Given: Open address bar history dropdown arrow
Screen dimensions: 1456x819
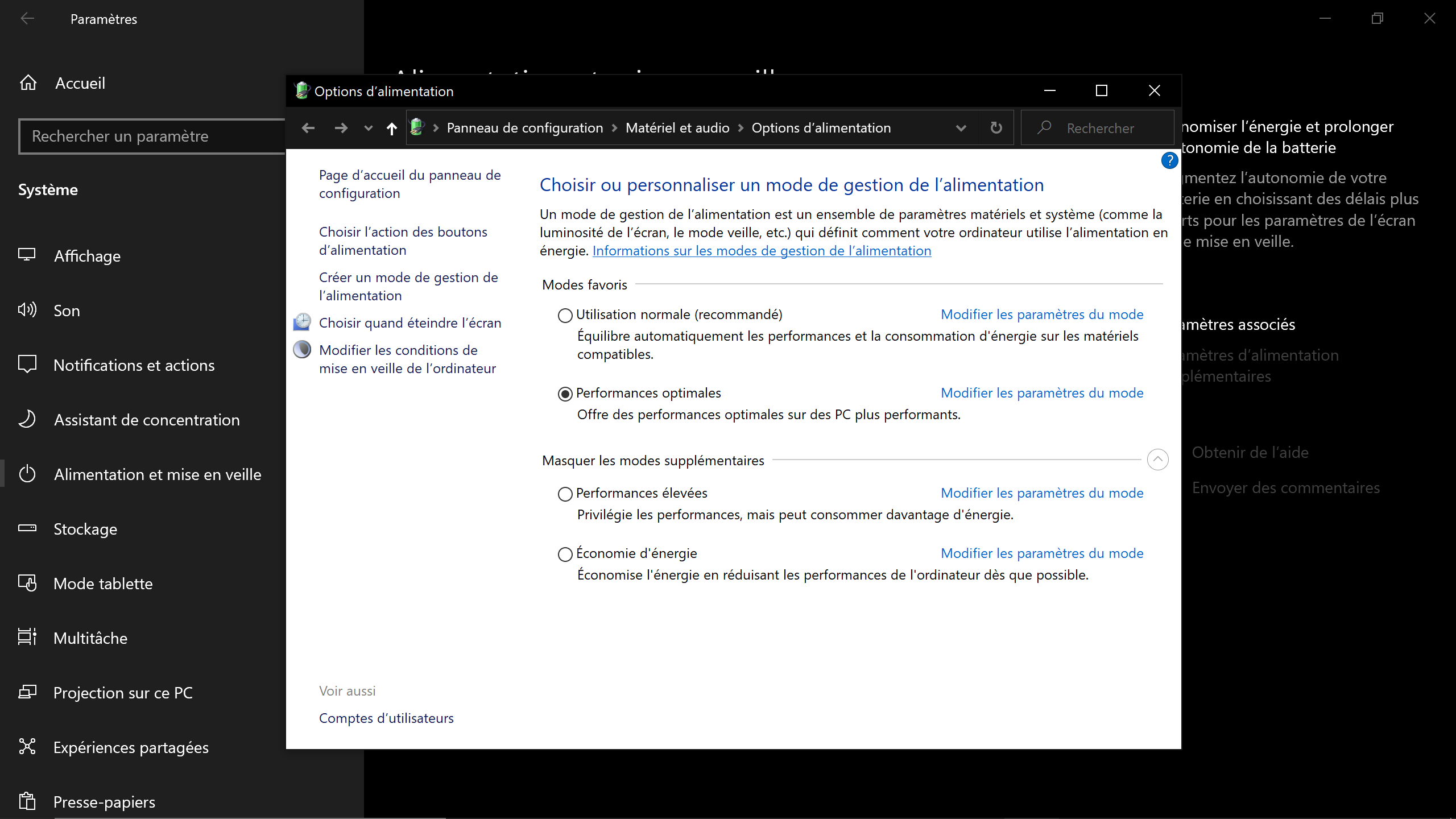Looking at the screenshot, I should coord(961,129).
